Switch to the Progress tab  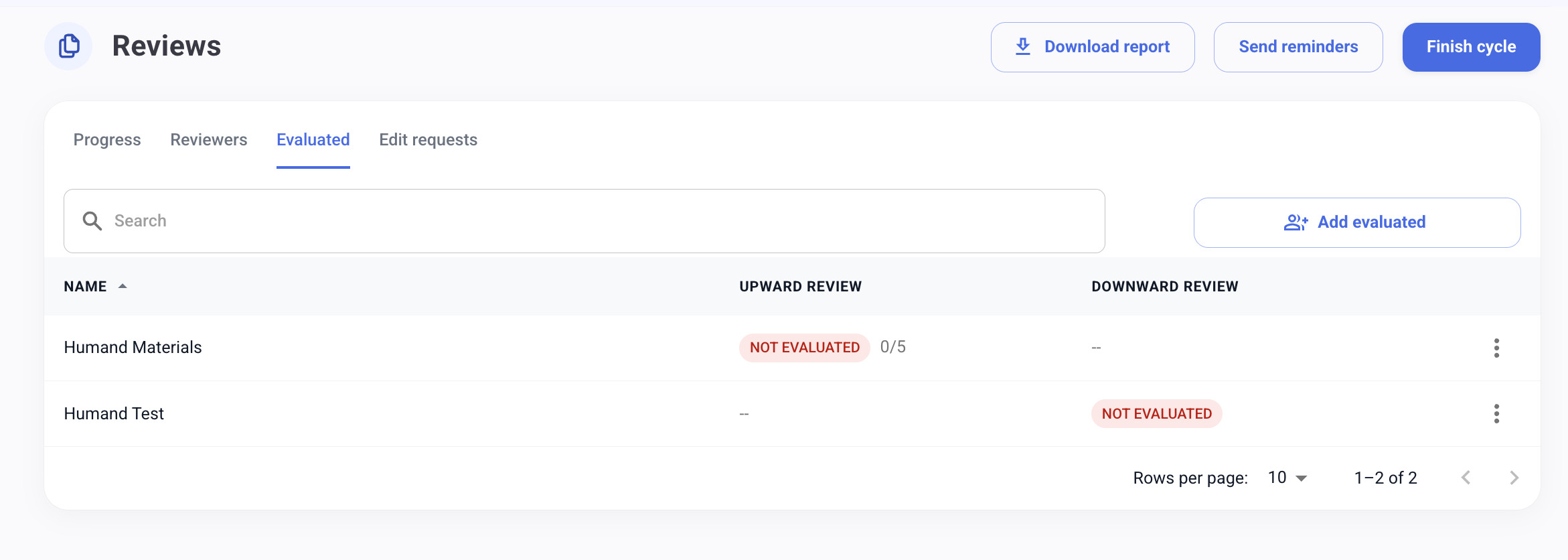click(107, 140)
